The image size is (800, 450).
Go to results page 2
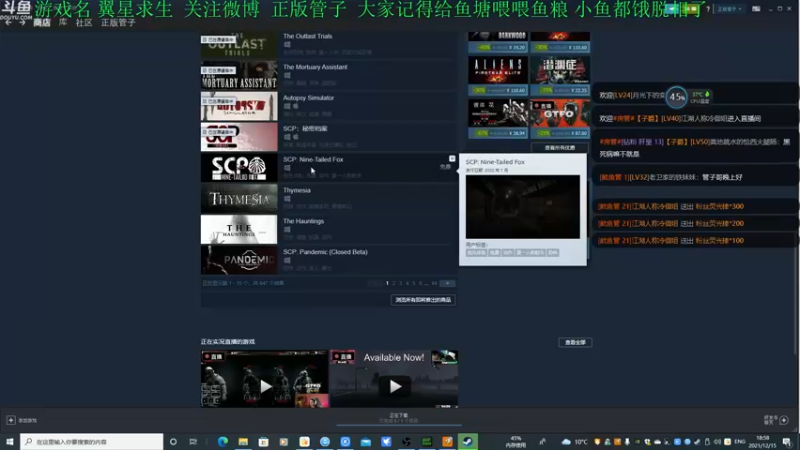[x=394, y=283]
